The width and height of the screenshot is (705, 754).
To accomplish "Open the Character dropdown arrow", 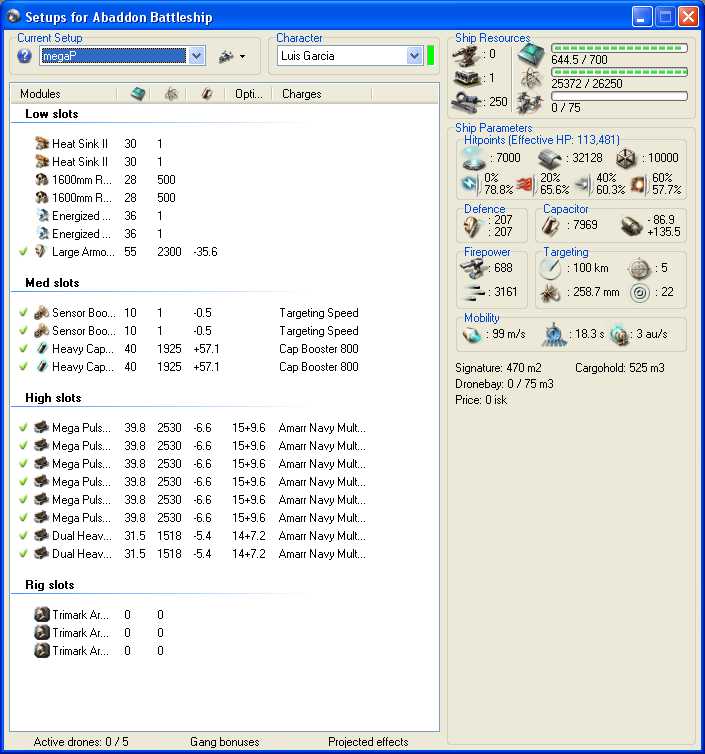I will (x=414, y=56).
